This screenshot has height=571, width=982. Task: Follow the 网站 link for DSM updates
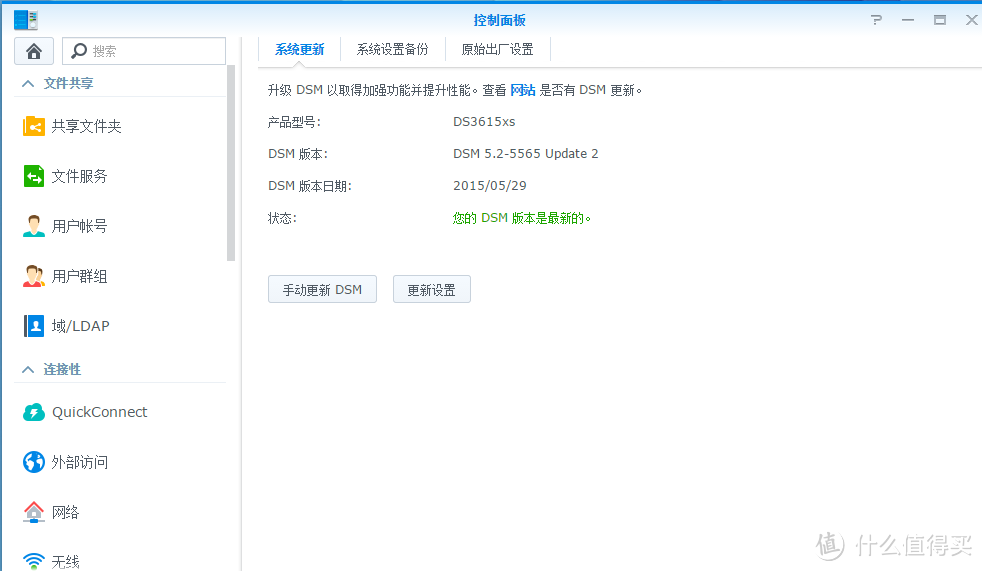pyautogui.click(x=523, y=90)
